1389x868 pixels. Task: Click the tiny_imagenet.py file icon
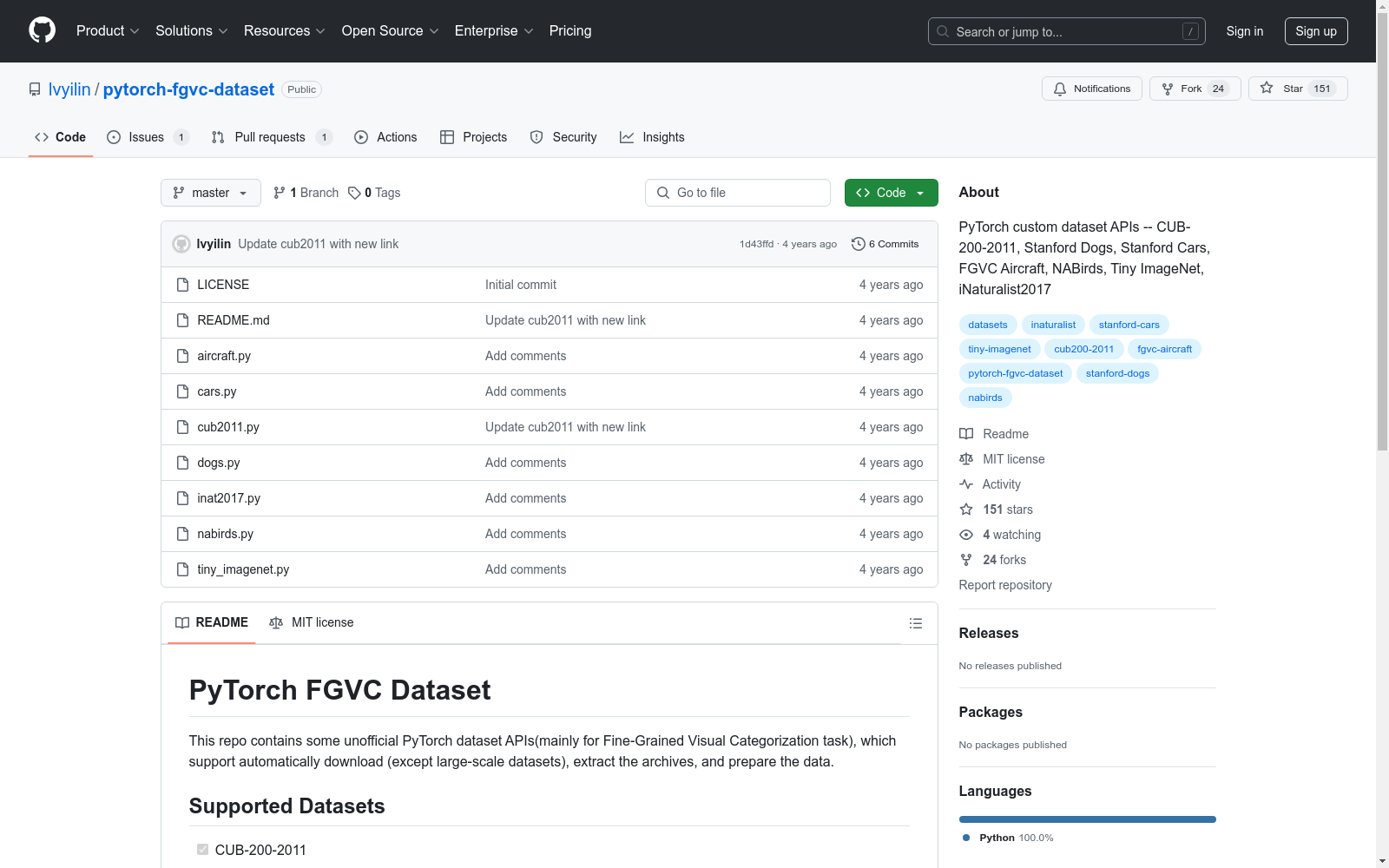coord(182,569)
